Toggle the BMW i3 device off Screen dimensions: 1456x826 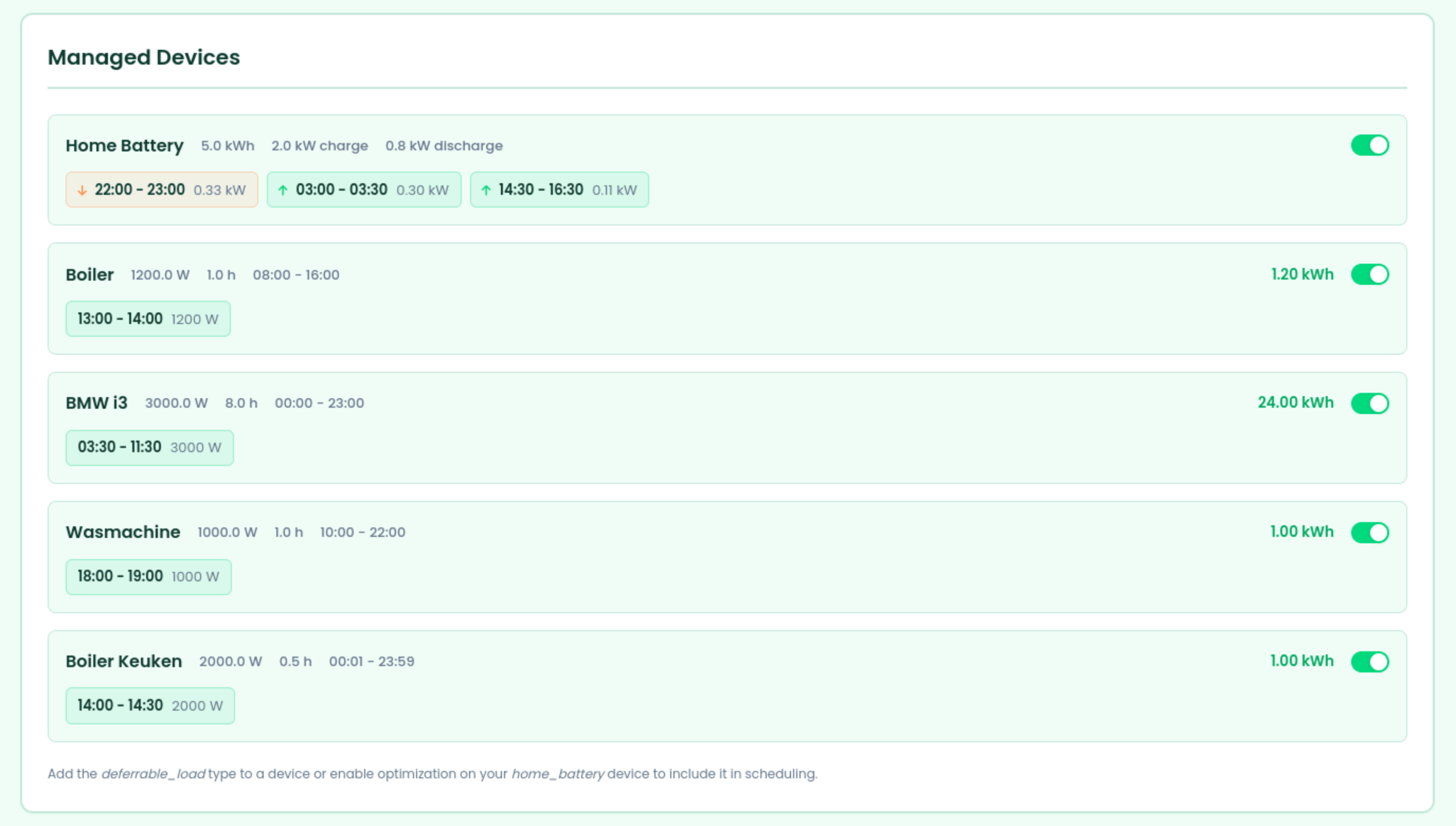point(1370,403)
